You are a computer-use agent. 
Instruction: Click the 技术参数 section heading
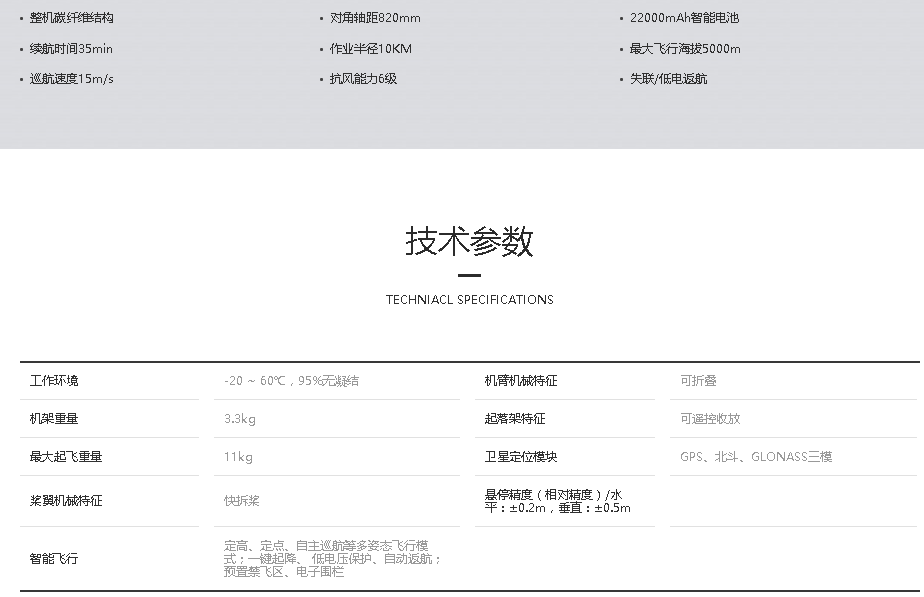pyautogui.click(x=469, y=241)
